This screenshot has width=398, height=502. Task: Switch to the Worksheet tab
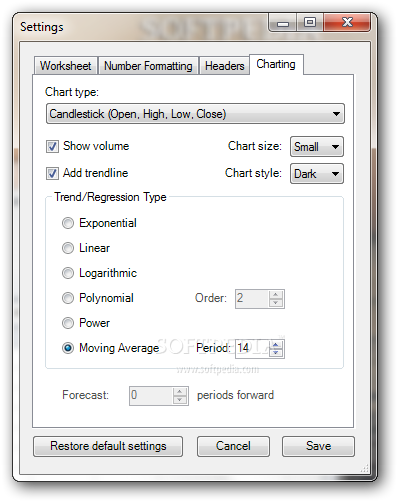click(x=66, y=66)
